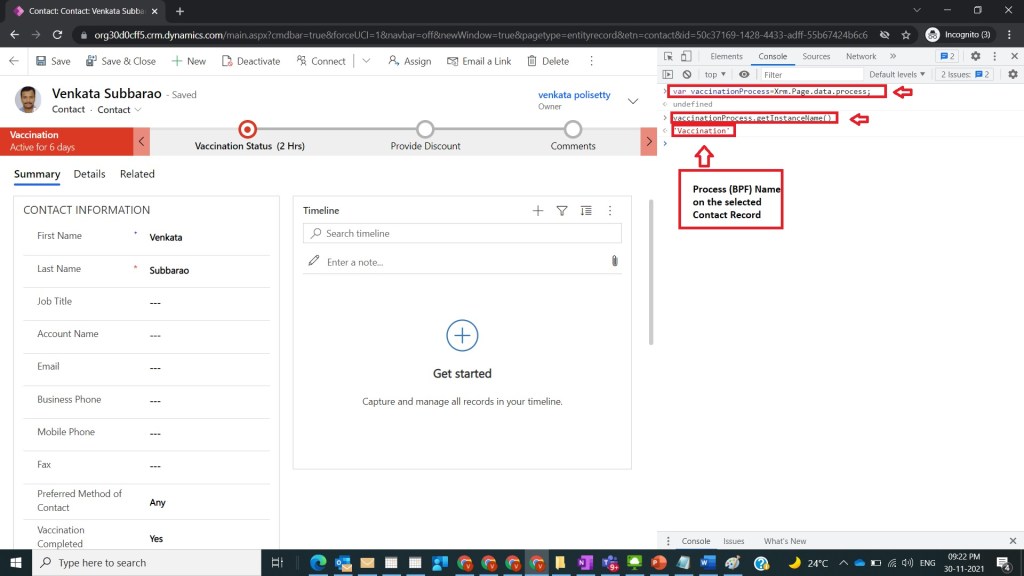Open DevTools settings gear in top bar
Screen dimensions: 1024x576
coord(976,57)
